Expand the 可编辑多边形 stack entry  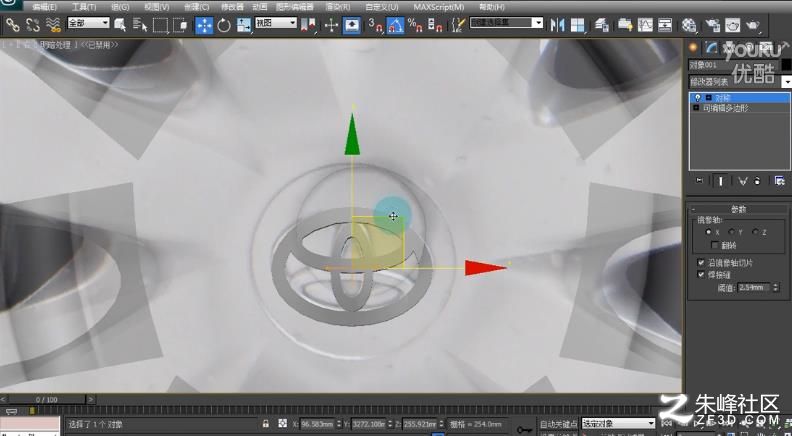point(696,108)
